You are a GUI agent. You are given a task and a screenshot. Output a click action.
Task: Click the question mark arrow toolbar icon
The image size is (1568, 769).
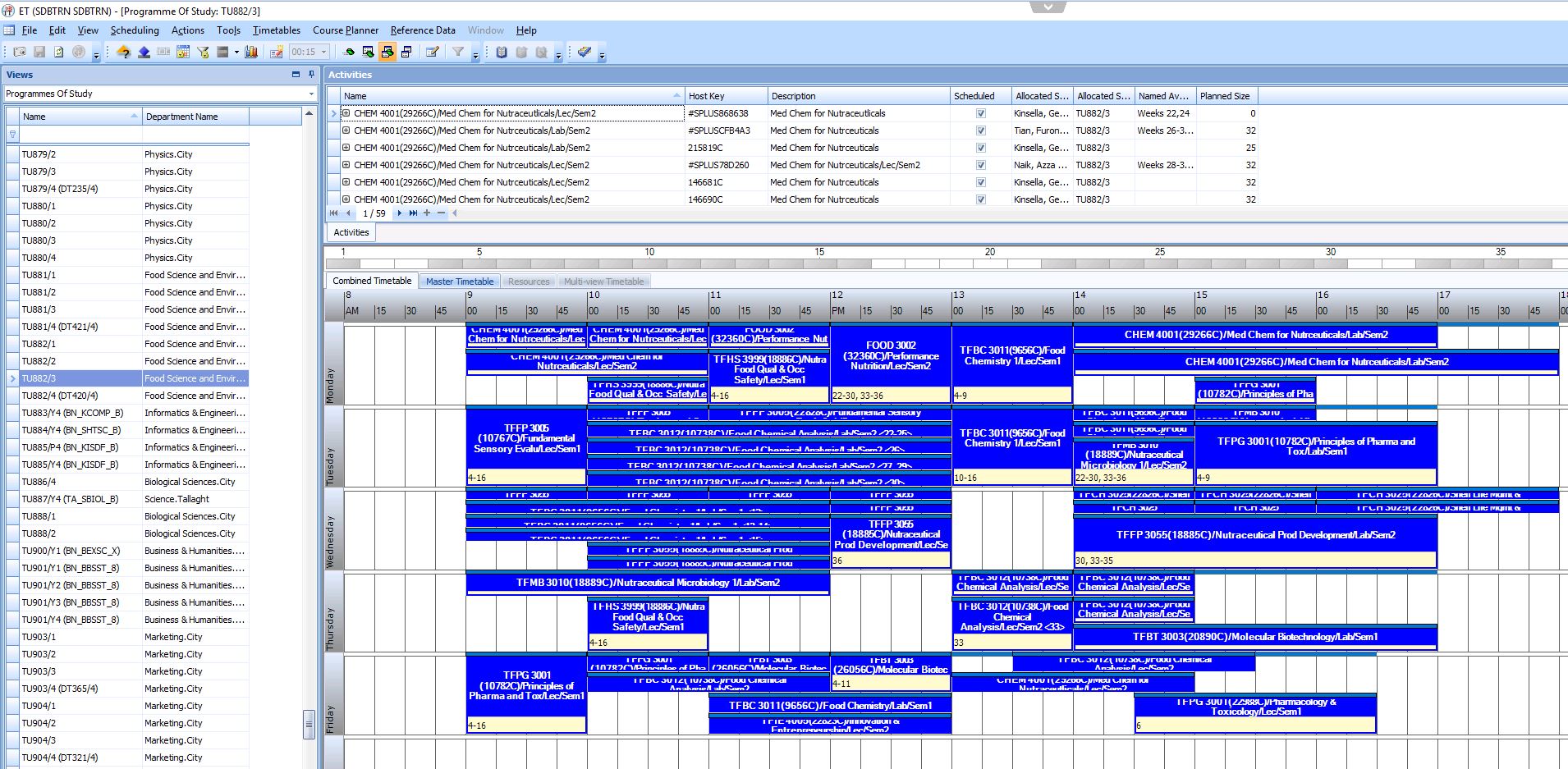(123, 52)
